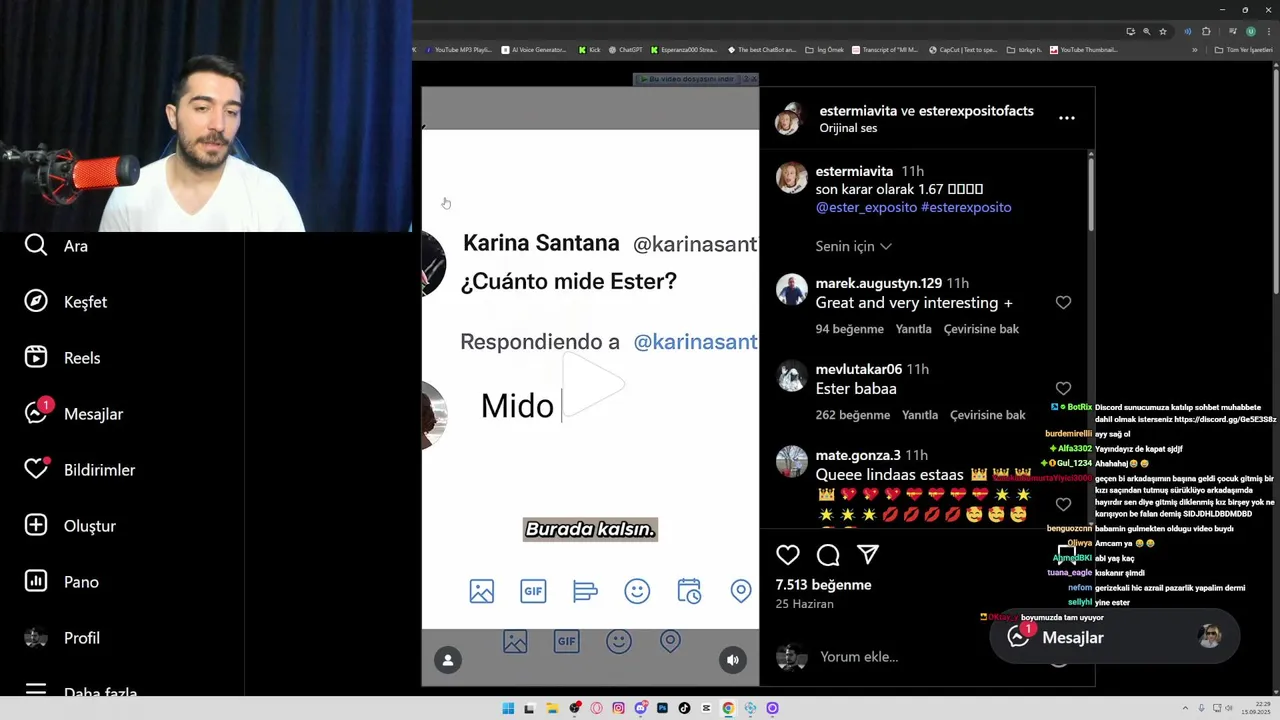Open the türkçe h. bookmark folder
Image resolution: width=1280 pixels, height=720 pixels.
[1024, 50]
